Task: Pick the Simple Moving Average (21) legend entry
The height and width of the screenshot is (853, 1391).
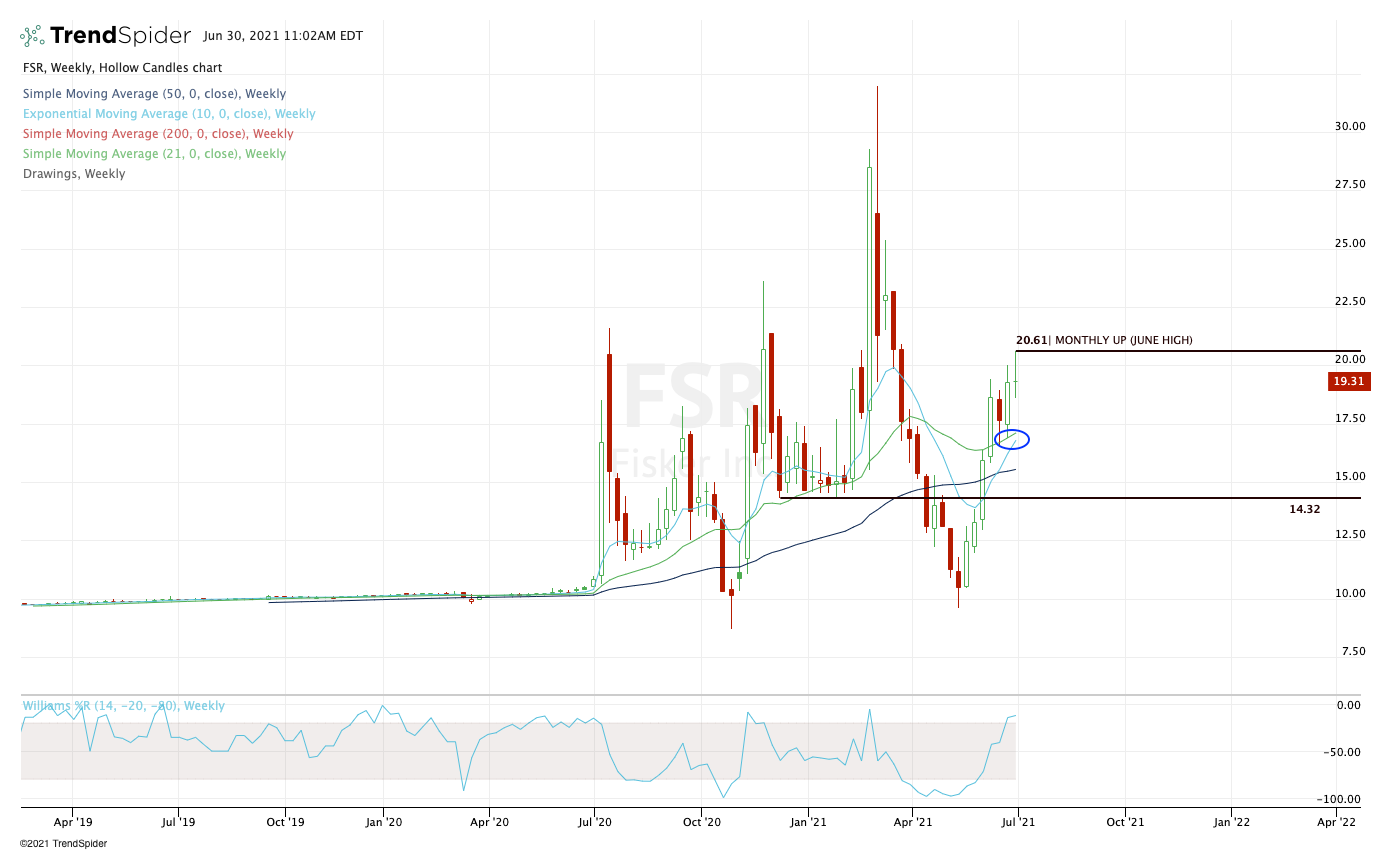Action: pyautogui.click(x=154, y=154)
